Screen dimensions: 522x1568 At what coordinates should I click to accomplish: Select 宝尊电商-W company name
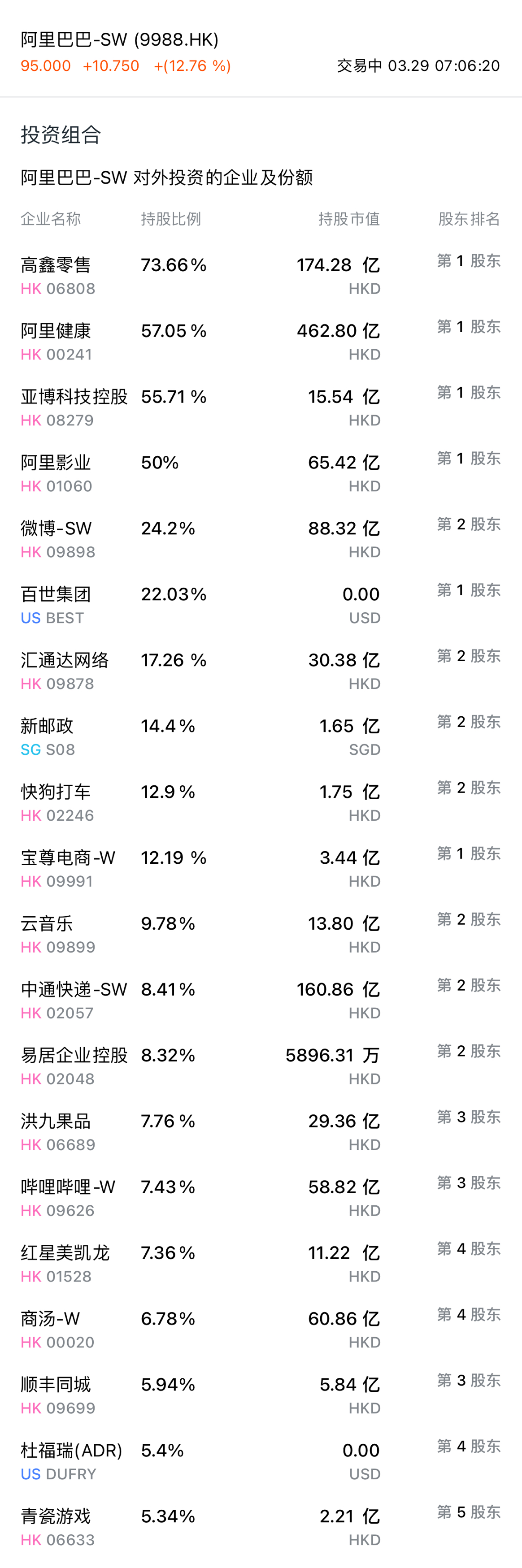click(x=68, y=858)
